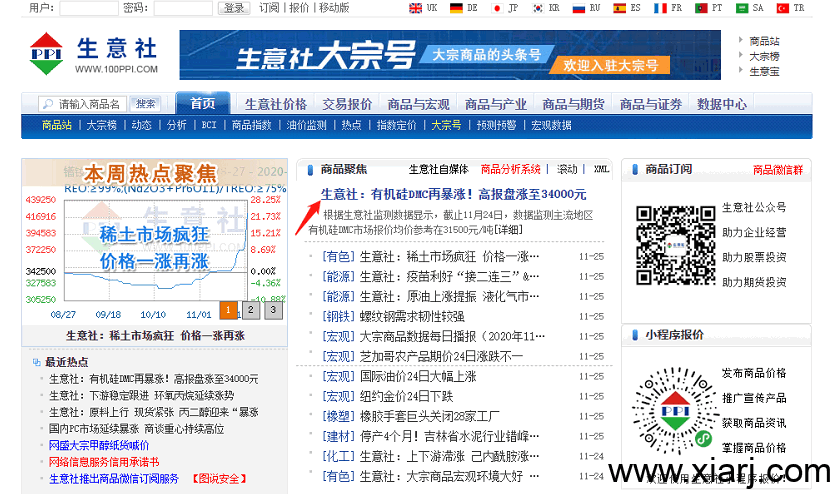Click the 生意社大宗号 banner ad

[450, 55]
